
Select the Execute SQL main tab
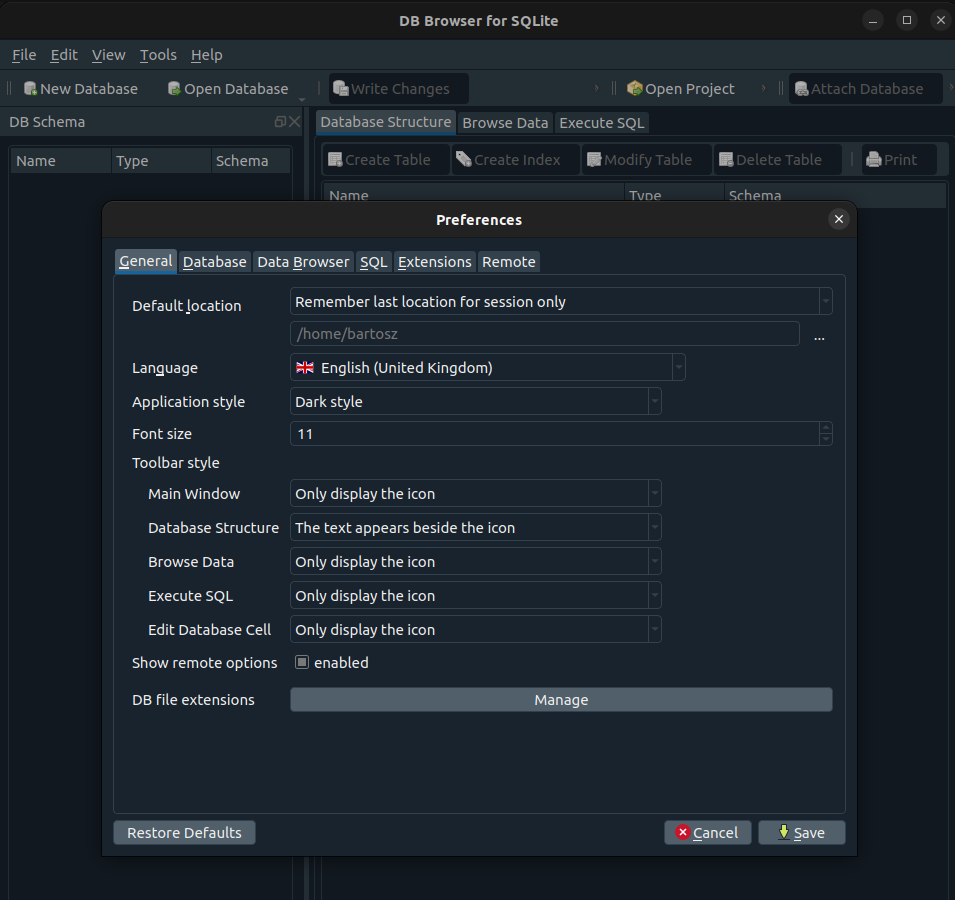coord(602,122)
